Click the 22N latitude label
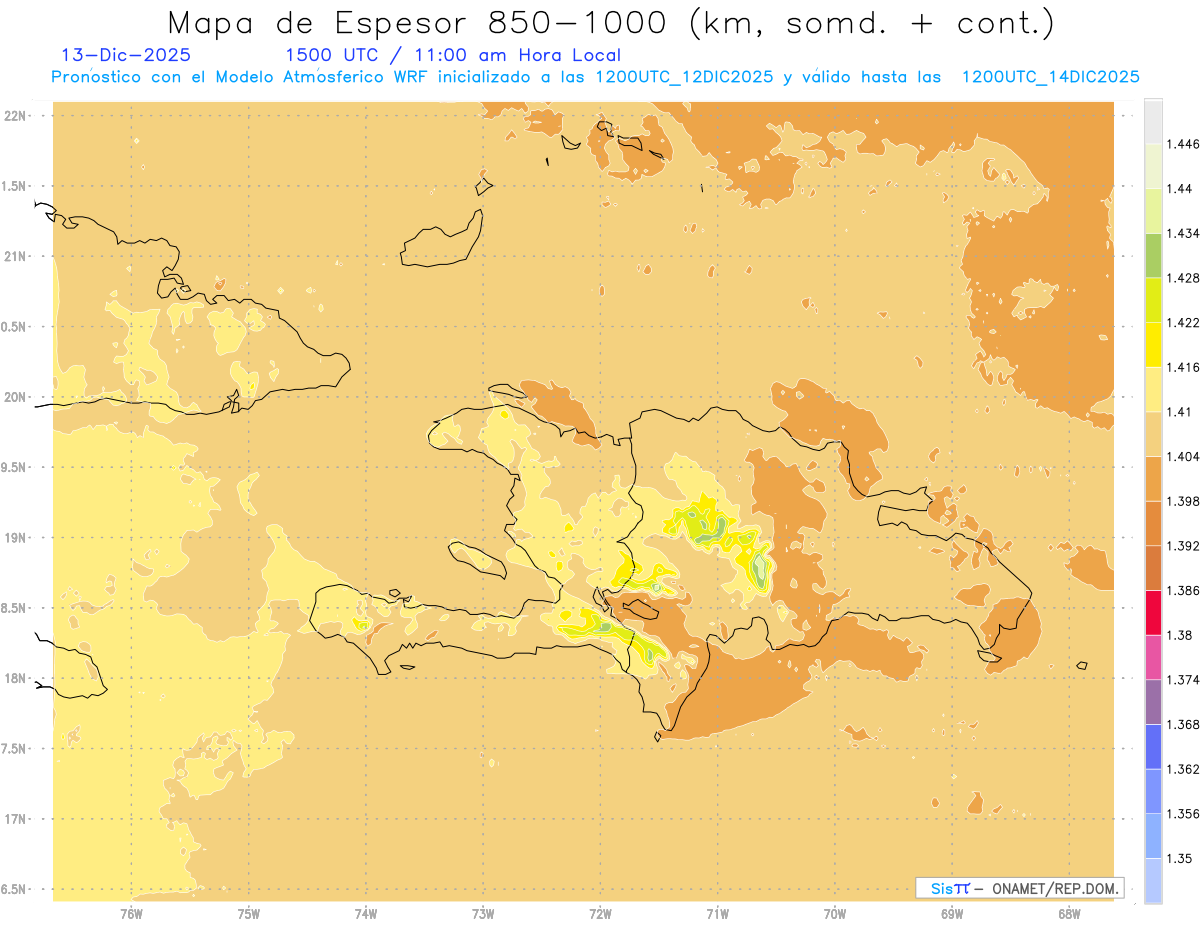Viewport: 1200px width, 927px height. click(x=14, y=116)
